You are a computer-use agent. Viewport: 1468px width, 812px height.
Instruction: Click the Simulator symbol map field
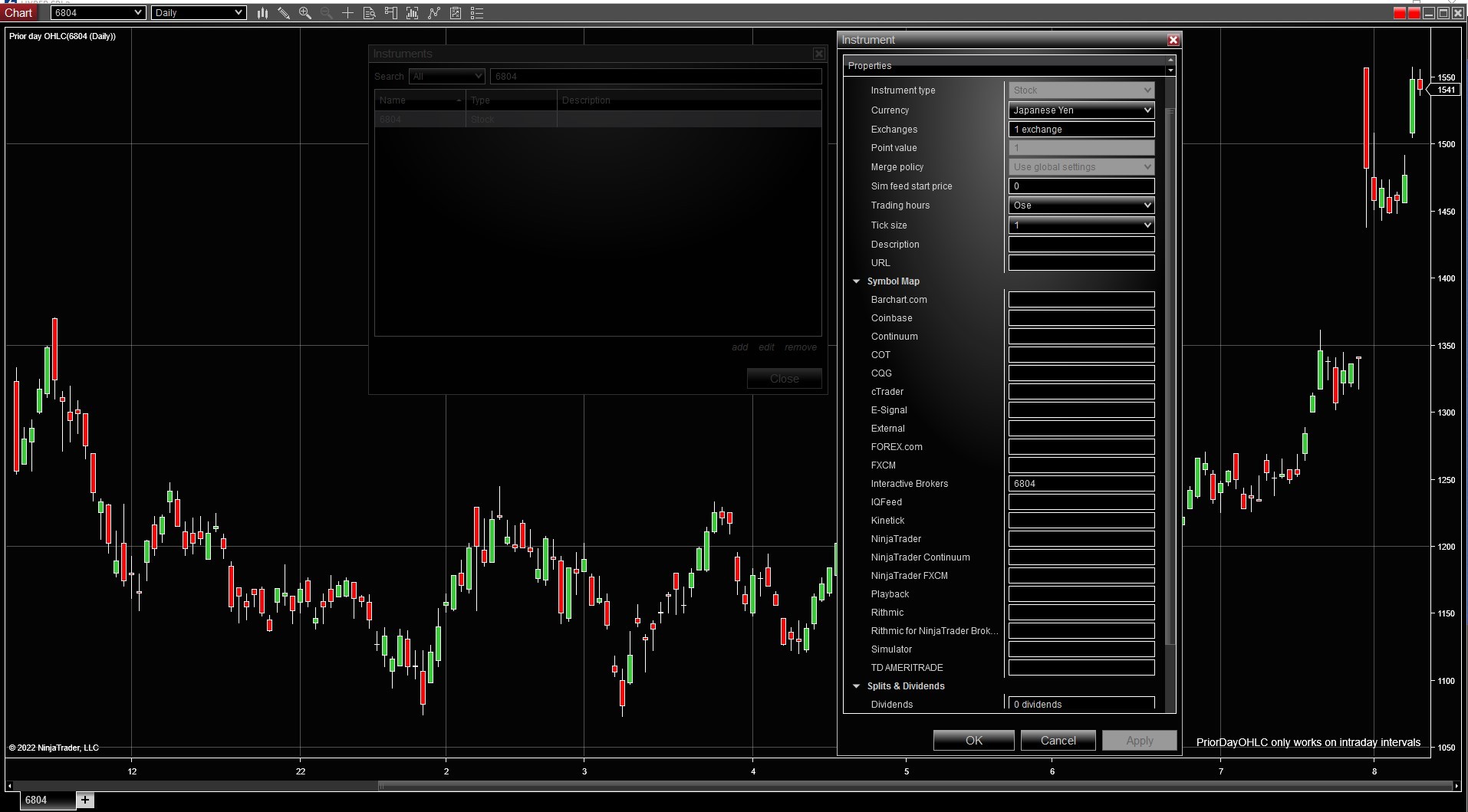pyautogui.click(x=1081, y=649)
